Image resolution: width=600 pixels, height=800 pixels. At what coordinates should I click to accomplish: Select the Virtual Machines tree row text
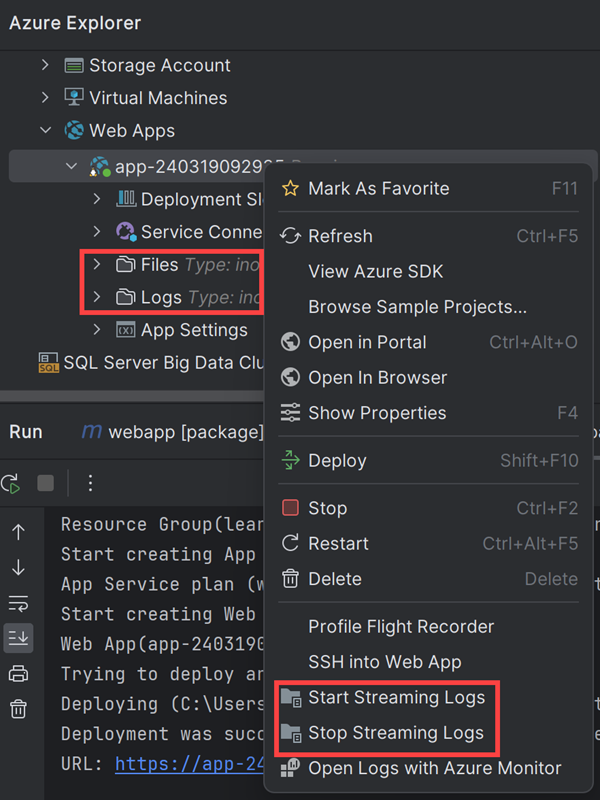(x=158, y=98)
